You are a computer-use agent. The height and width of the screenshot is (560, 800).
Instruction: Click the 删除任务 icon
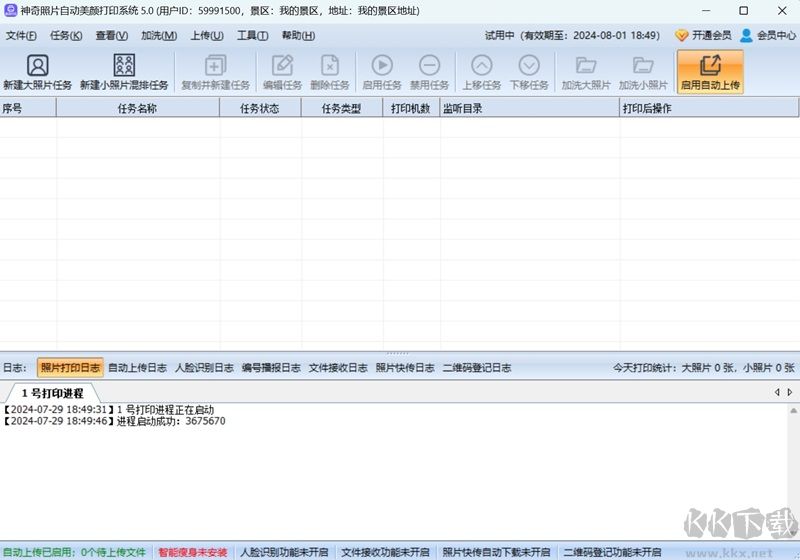[330, 66]
